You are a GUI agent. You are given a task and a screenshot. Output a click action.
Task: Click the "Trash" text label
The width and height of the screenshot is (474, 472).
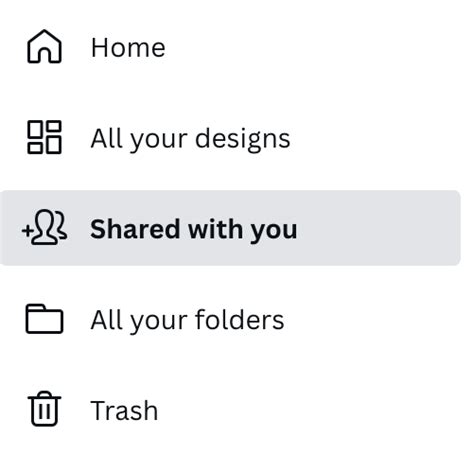[x=124, y=411]
